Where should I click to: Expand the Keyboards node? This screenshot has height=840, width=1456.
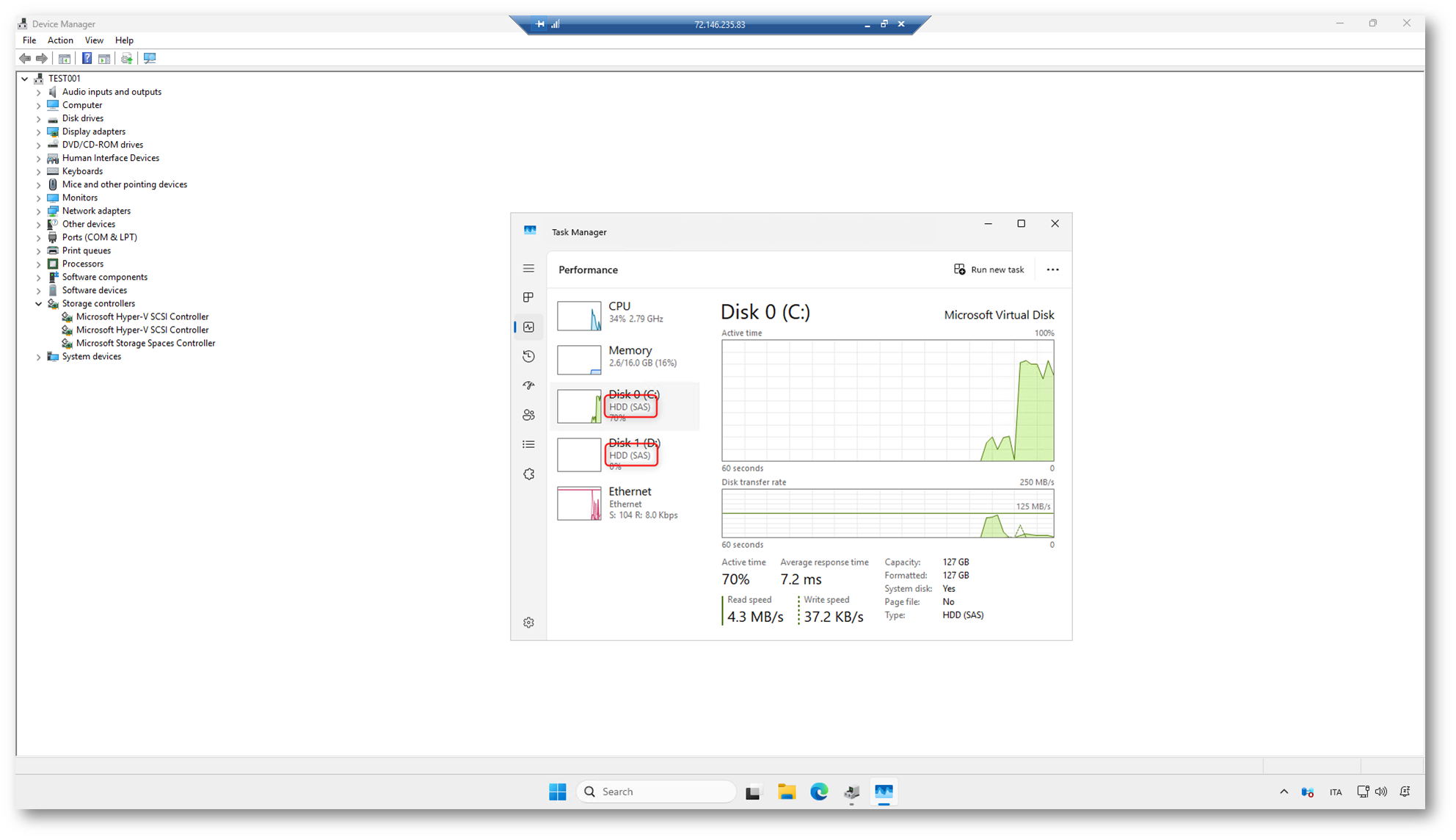point(39,172)
